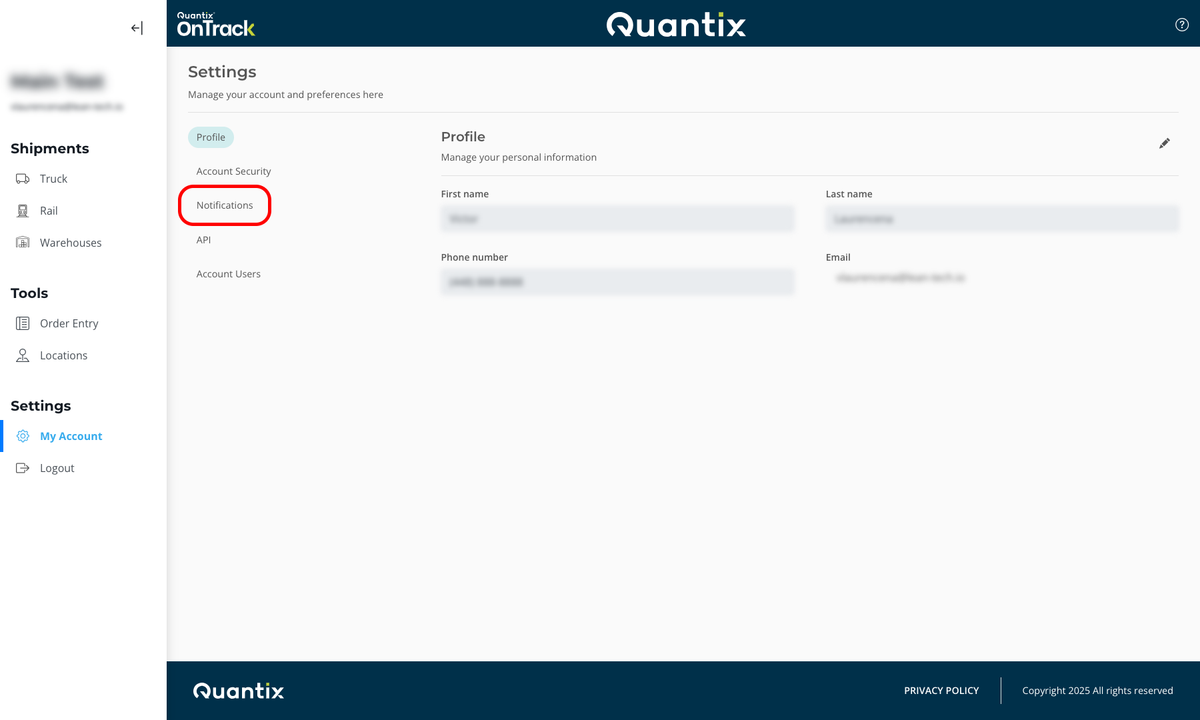Click the Quantix OnTrack logo

pyautogui.click(x=215, y=22)
